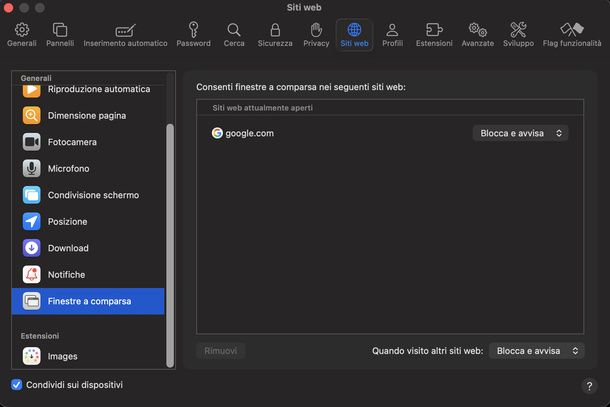610x407 pixels.
Task: Open Inserimento automatico pencil icon
Action: (x=125, y=30)
